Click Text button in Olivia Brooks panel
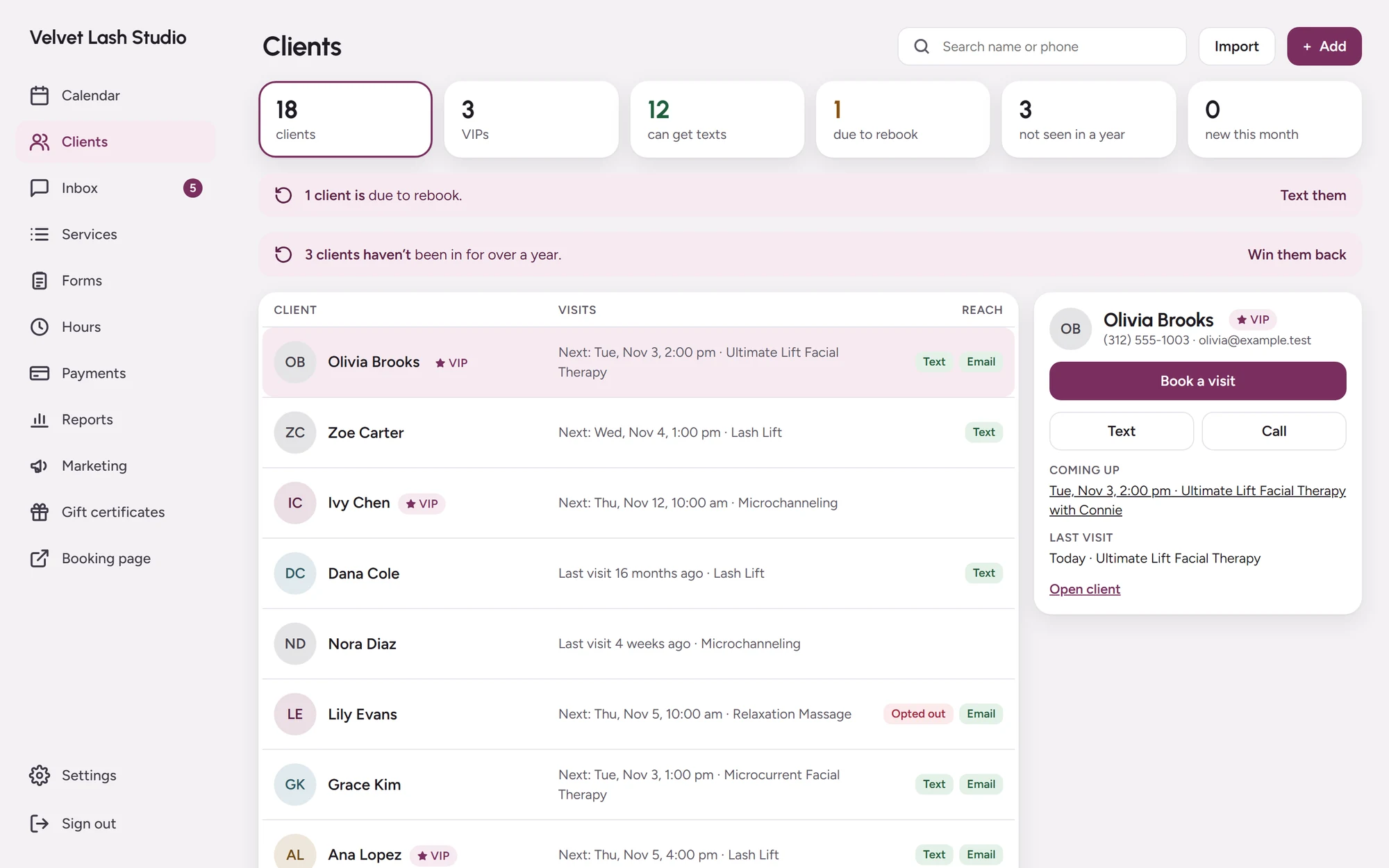Screen dimensions: 1389x868 pyautogui.click(x=1121, y=431)
